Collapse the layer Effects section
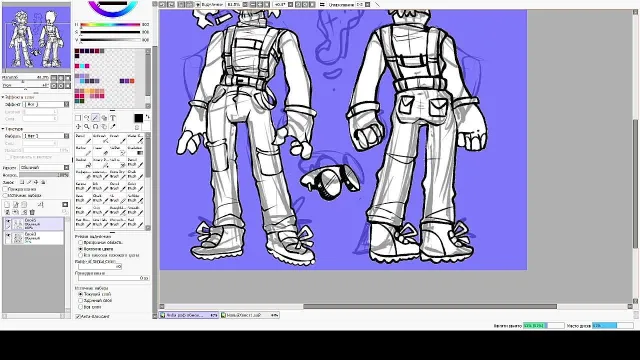640x360 pixels. 3,97
